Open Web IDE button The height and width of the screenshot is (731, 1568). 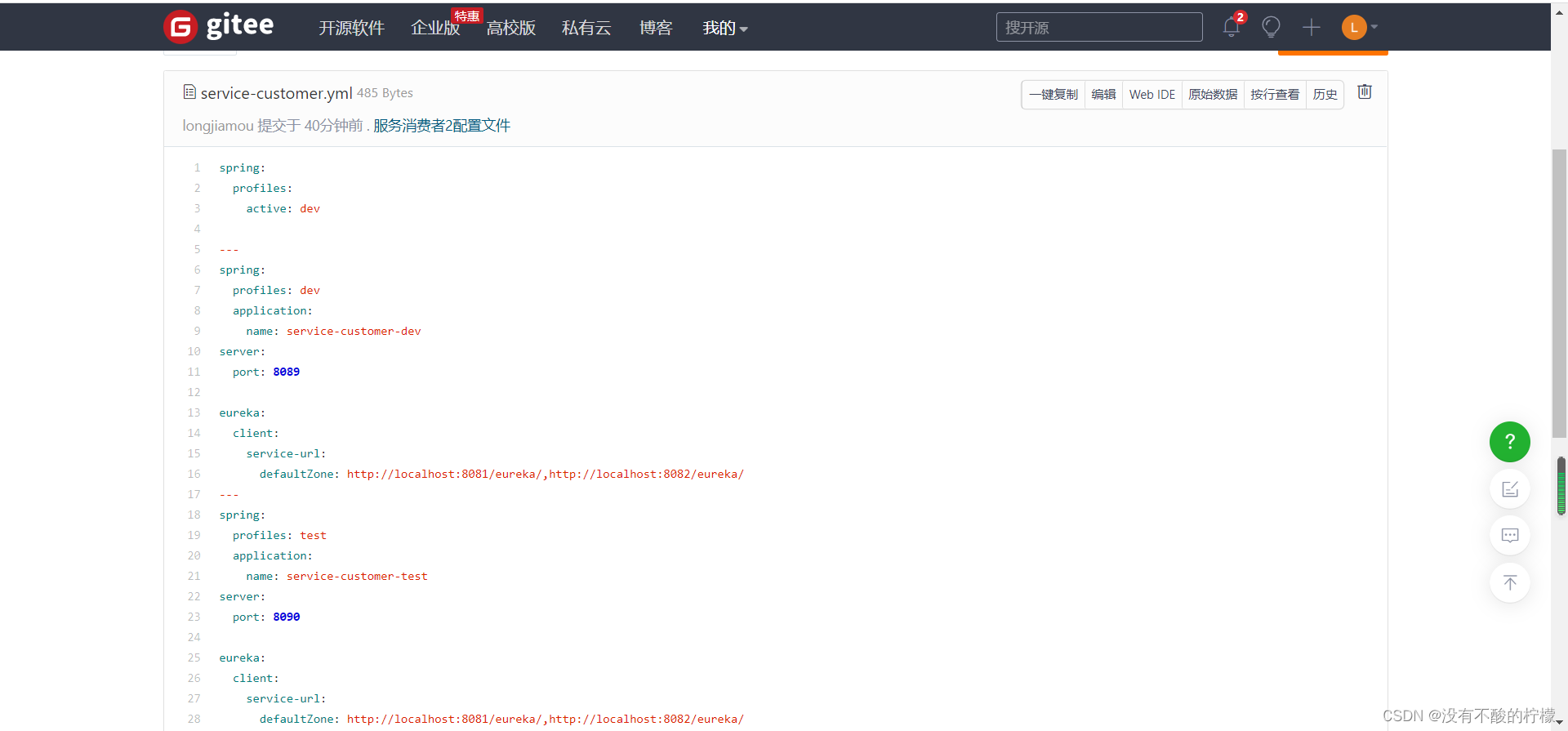(1152, 95)
